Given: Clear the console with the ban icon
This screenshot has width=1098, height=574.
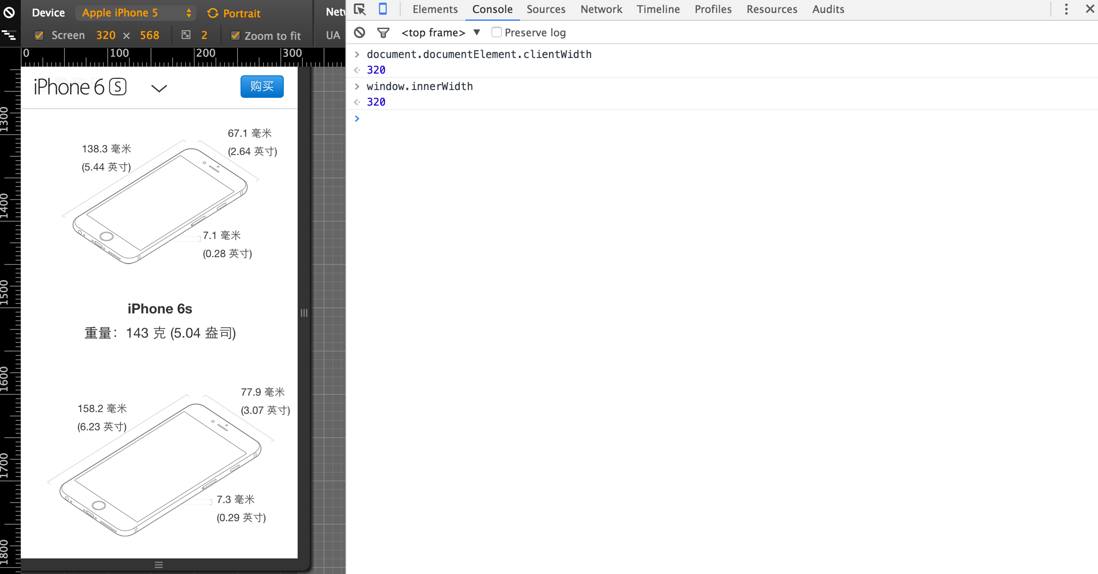Looking at the screenshot, I should (x=359, y=32).
